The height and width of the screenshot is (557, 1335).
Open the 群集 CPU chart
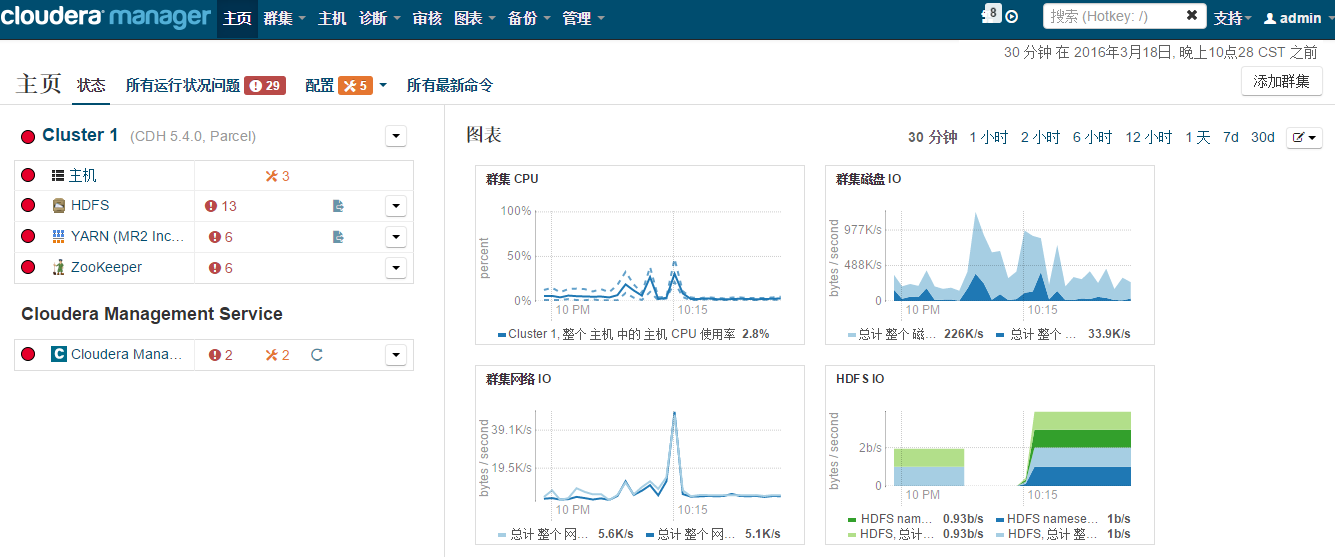(640, 255)
